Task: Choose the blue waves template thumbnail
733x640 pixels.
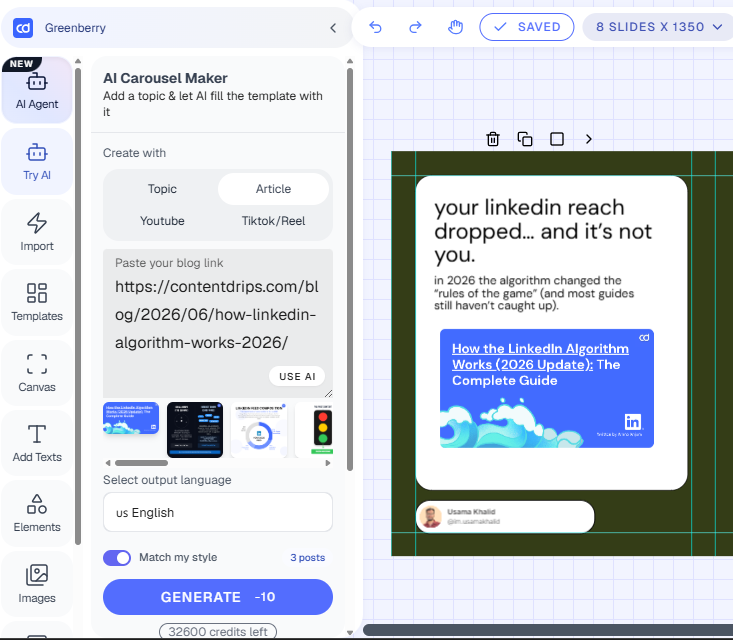Action: [131, 418]
